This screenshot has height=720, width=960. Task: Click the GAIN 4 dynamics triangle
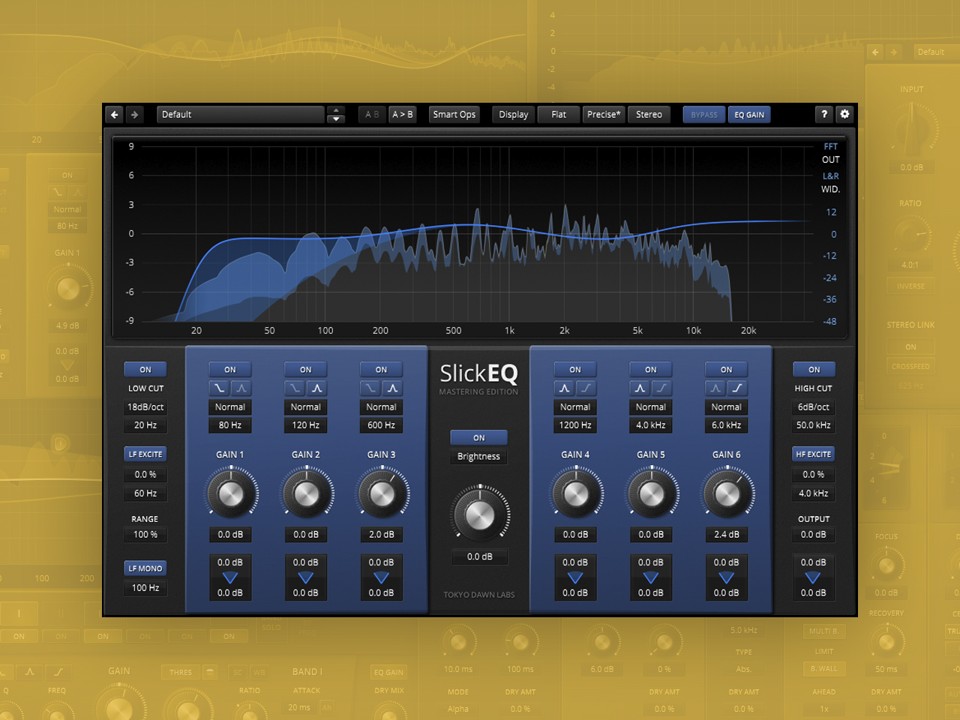click(x=576, y=577)
